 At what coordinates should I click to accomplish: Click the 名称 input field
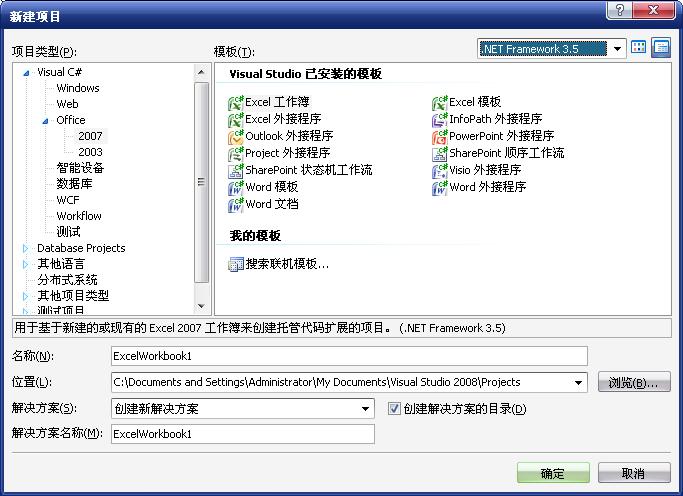[x=349, y=356]
